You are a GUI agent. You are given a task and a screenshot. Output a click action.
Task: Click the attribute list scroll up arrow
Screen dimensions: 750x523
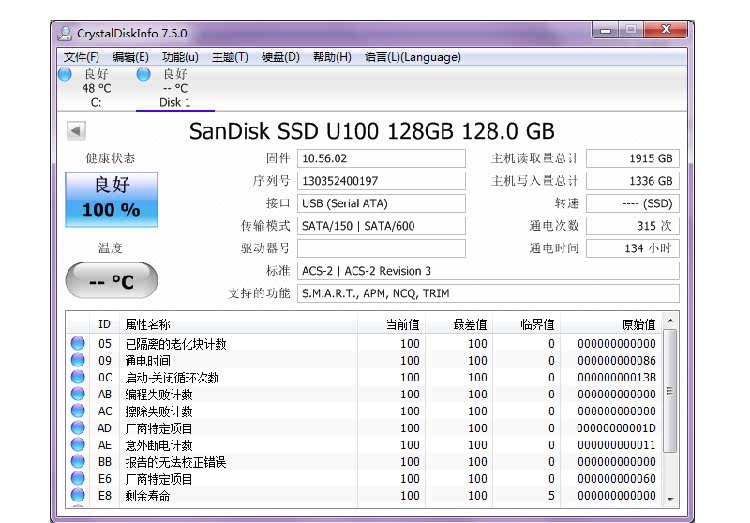coord(671,320)
